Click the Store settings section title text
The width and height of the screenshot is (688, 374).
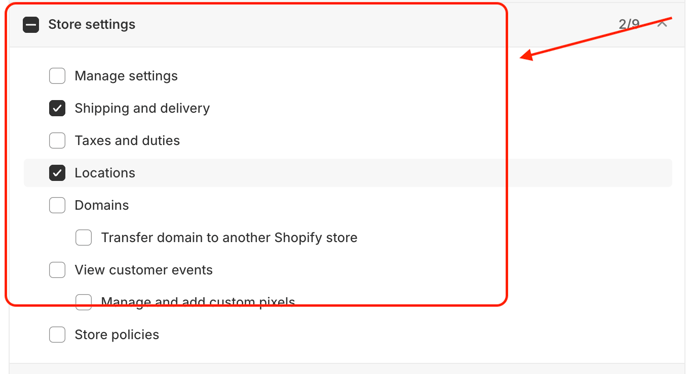[x=92, y=25]
